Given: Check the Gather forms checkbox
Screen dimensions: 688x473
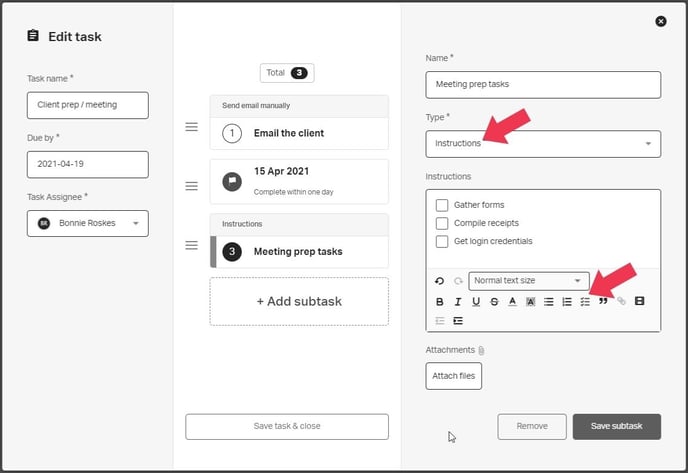Looking at the screenshot, I should tap(442, 205).
